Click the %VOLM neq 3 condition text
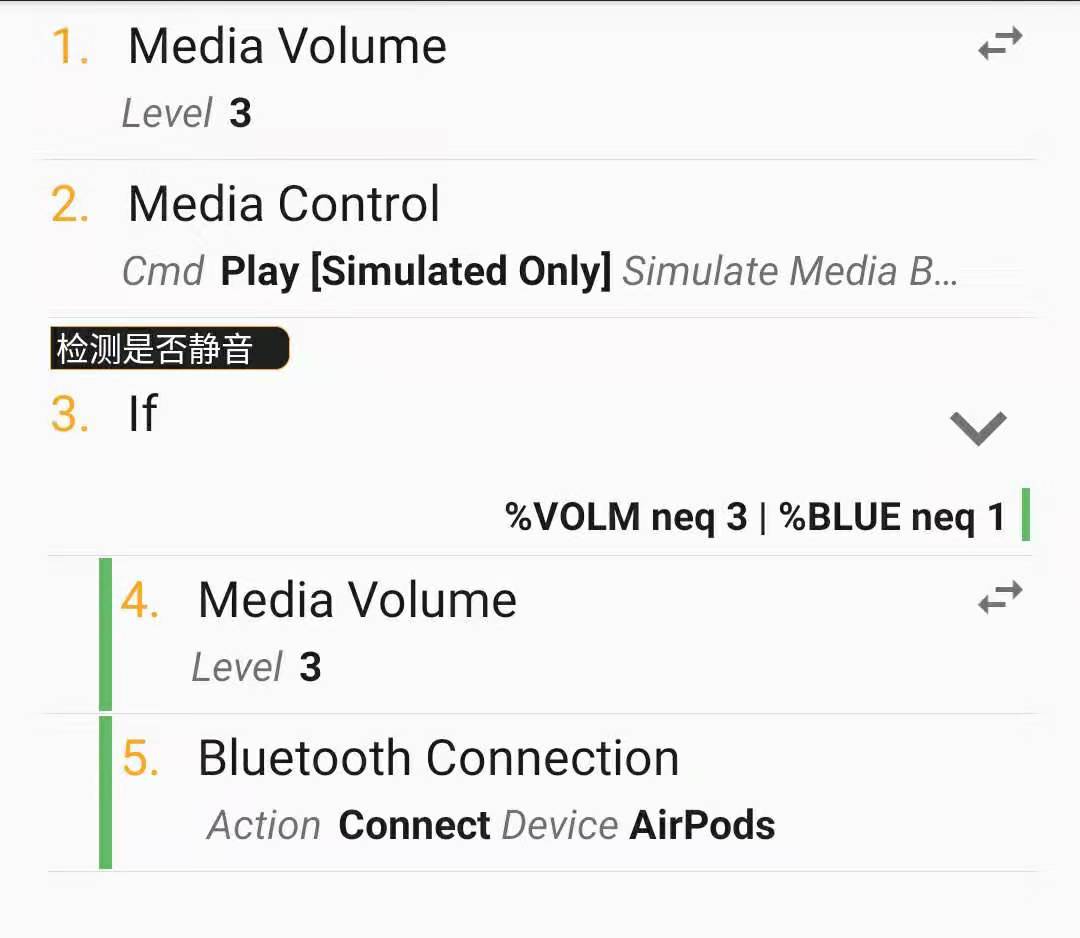This screenshot has width=1080, height=938. [x=626, y=517]
